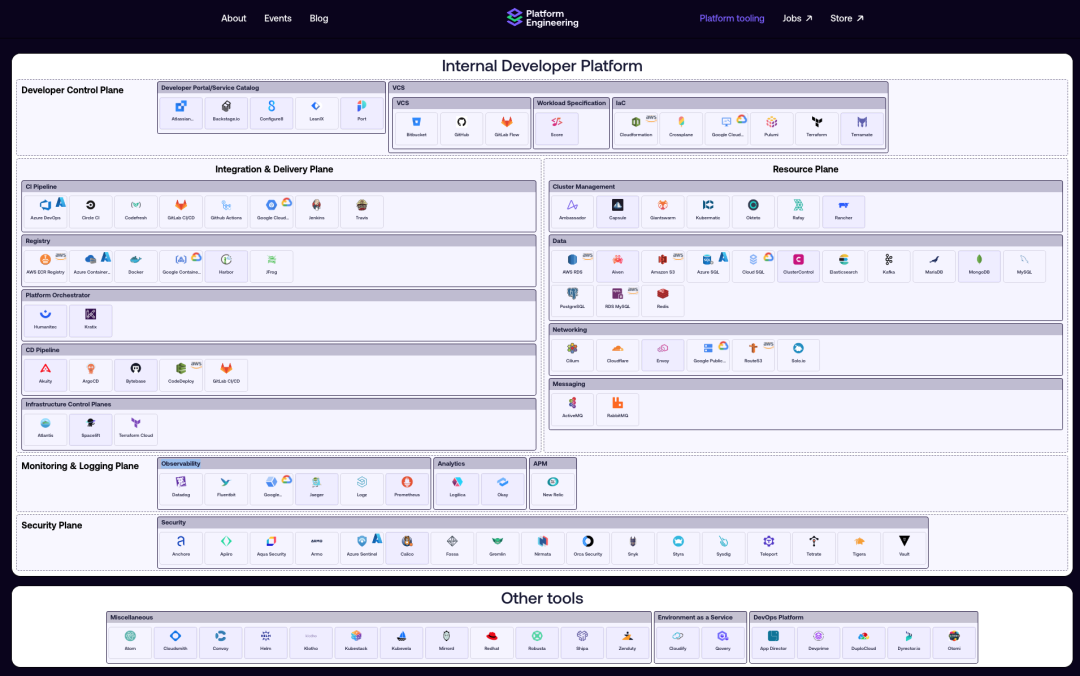Screen dimensions: 1080x676
Task: Select the Jenkins CI pipeline card
Action: point(316,210)
